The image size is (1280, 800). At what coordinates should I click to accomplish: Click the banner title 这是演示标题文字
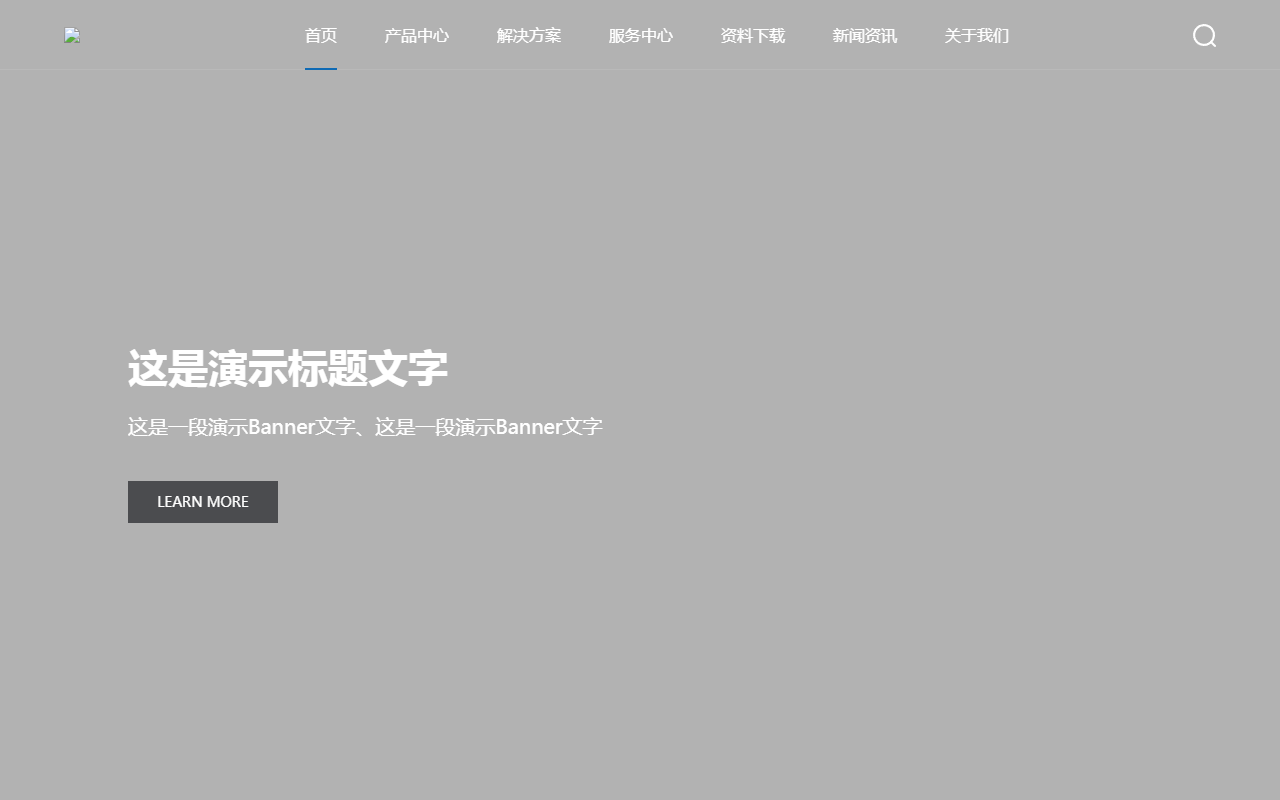pos(288,368)
